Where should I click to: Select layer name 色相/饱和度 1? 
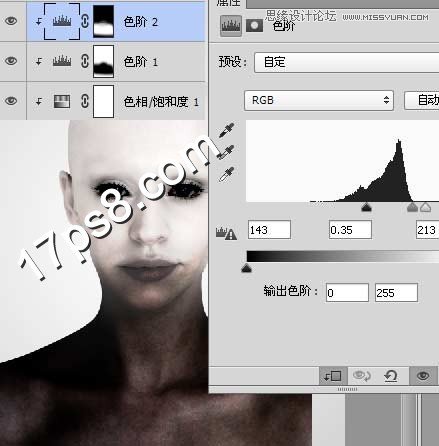[161, 102]
